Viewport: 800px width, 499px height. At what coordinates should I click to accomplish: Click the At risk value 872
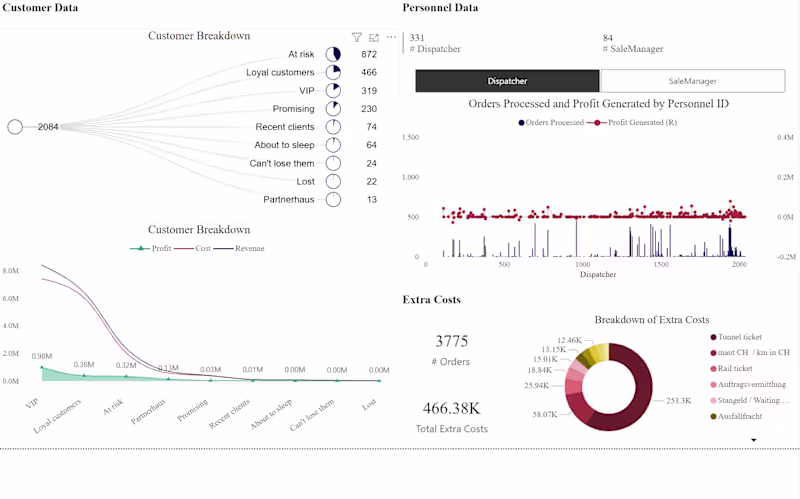click(369, 54)
